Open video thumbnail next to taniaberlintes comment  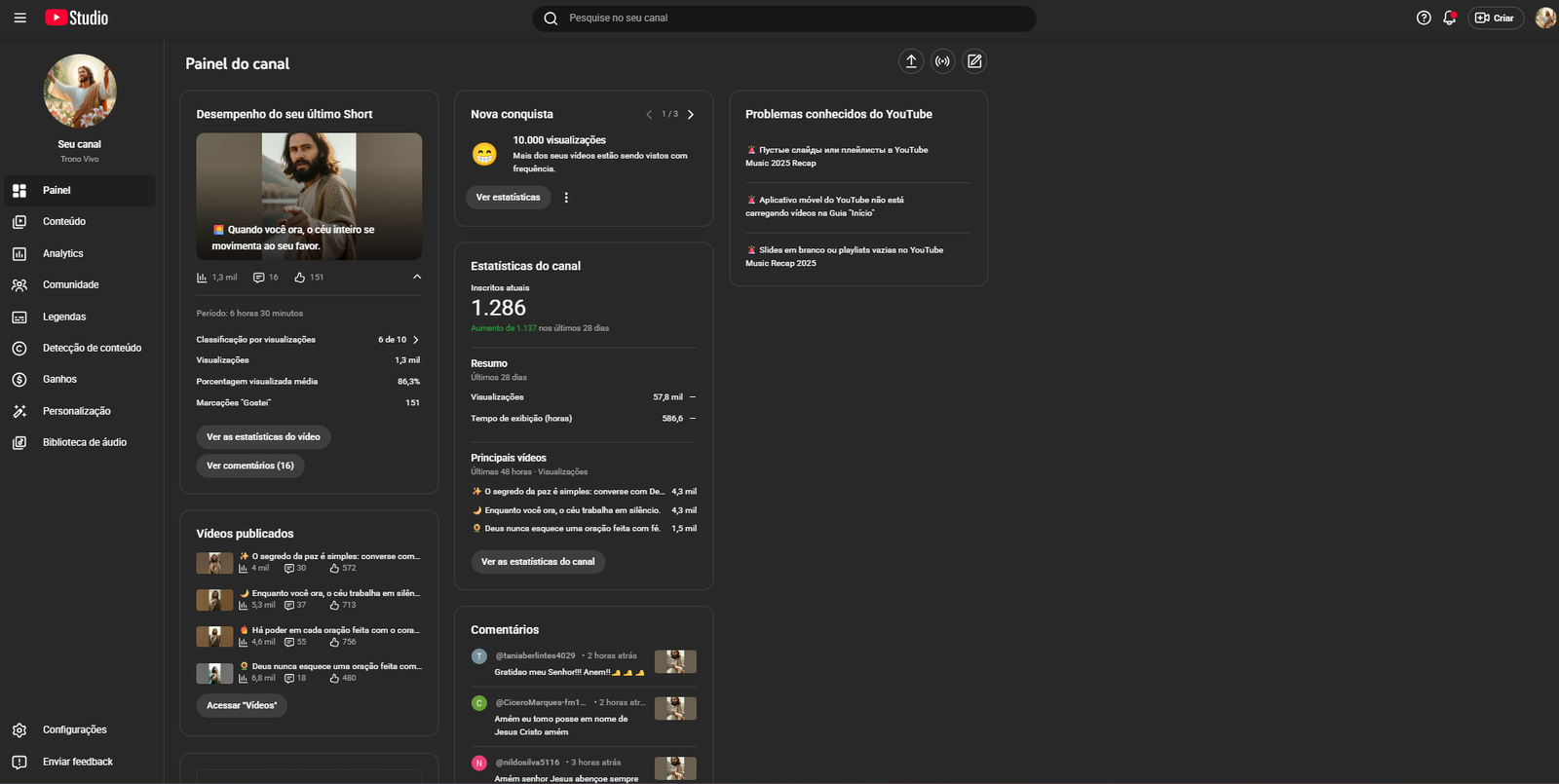tap(675, 662)
